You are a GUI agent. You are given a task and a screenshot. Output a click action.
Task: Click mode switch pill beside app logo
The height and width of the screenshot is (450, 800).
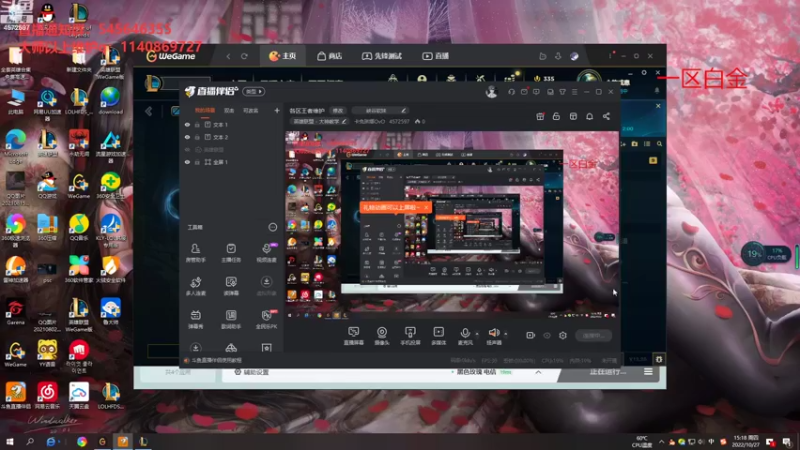pyautogui.click(x=254, y=91)
